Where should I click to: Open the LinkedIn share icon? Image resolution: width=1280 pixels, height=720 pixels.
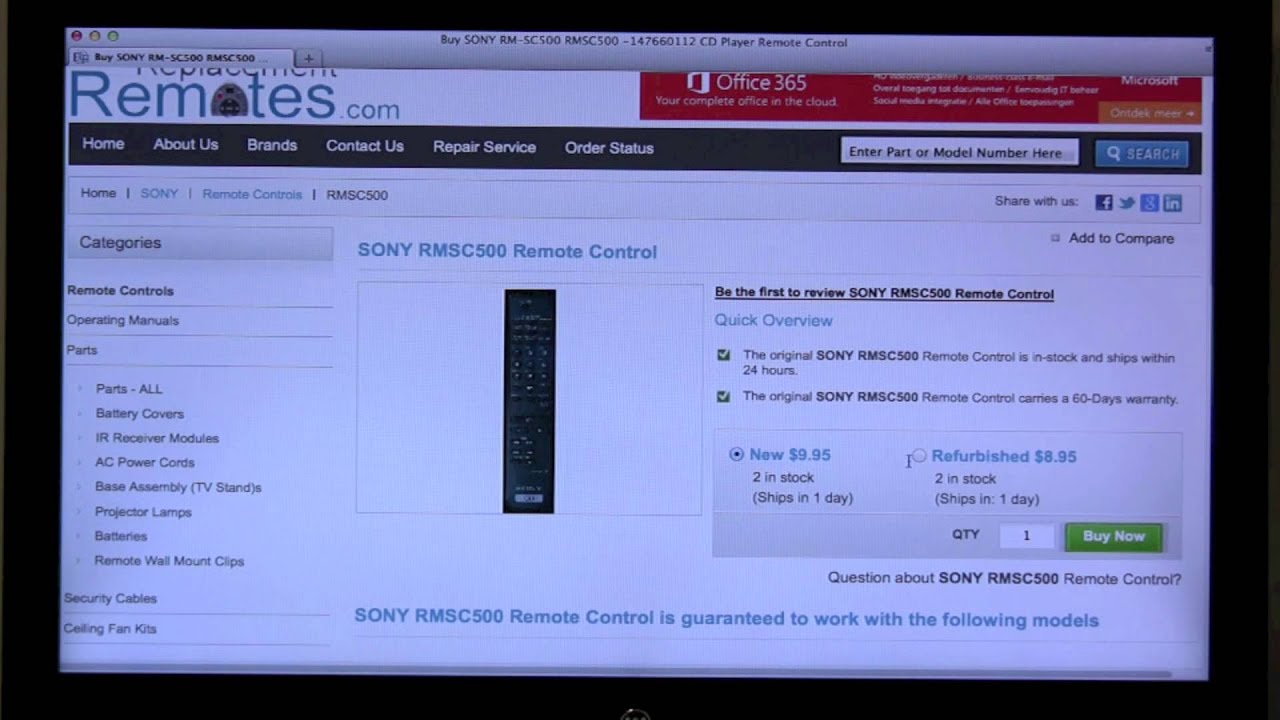point(1173,203)
